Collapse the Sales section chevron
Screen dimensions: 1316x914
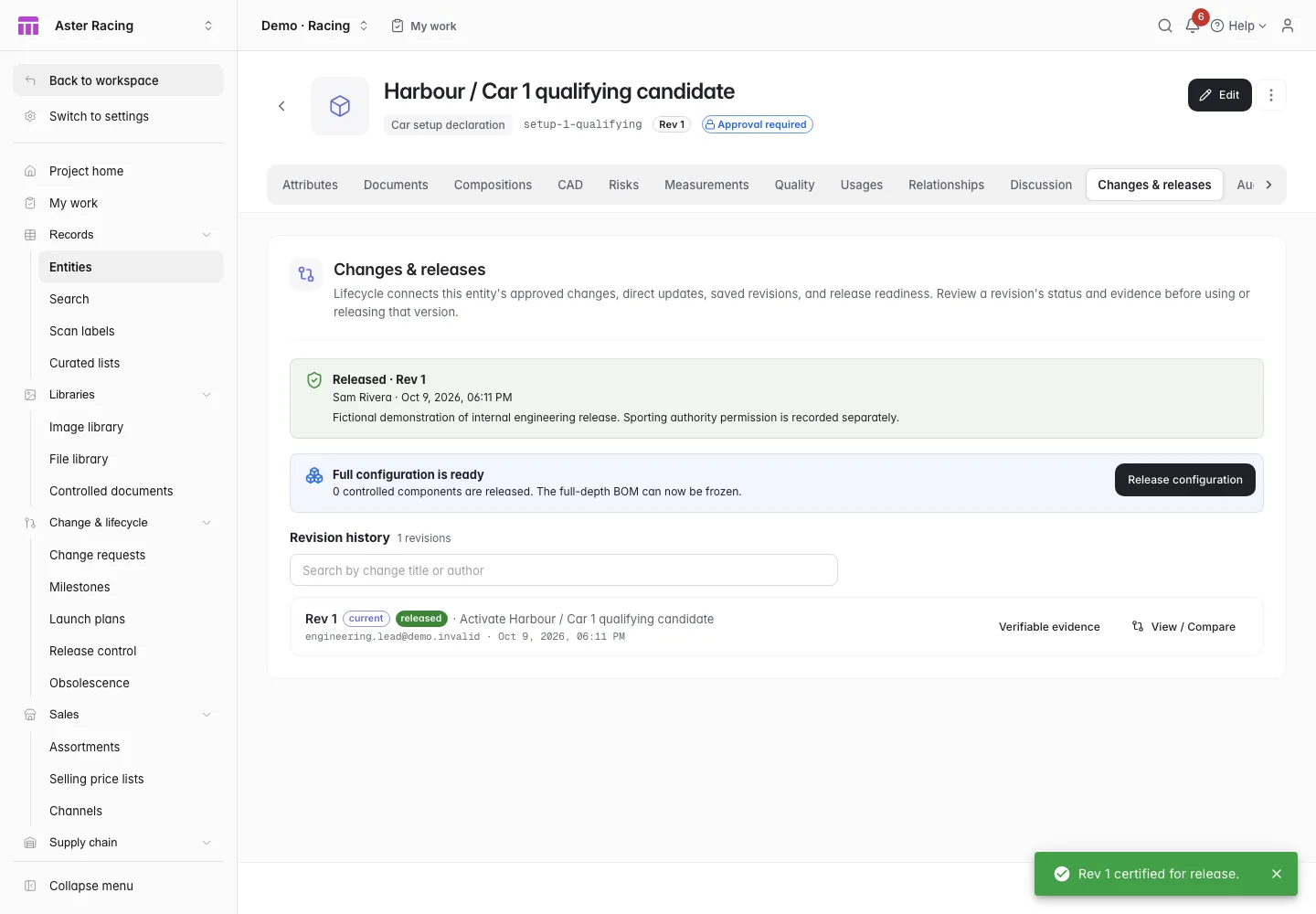coord(207,715)
